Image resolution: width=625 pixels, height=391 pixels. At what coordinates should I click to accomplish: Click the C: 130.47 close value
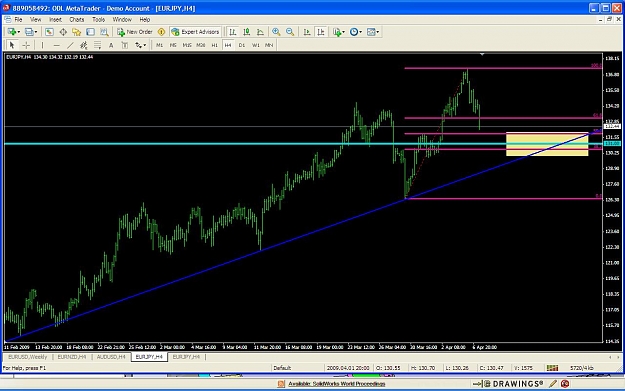point(492,368)
